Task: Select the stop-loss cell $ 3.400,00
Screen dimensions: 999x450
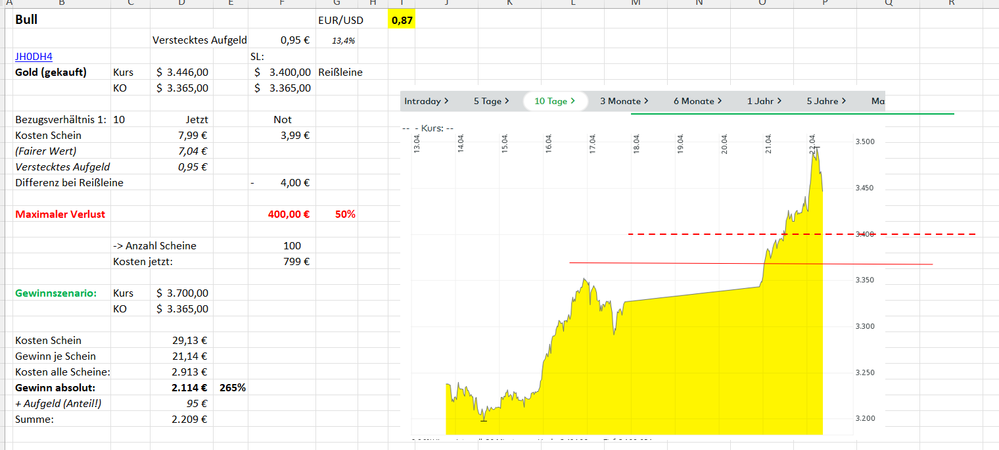Action: click(x=283, y=73)
